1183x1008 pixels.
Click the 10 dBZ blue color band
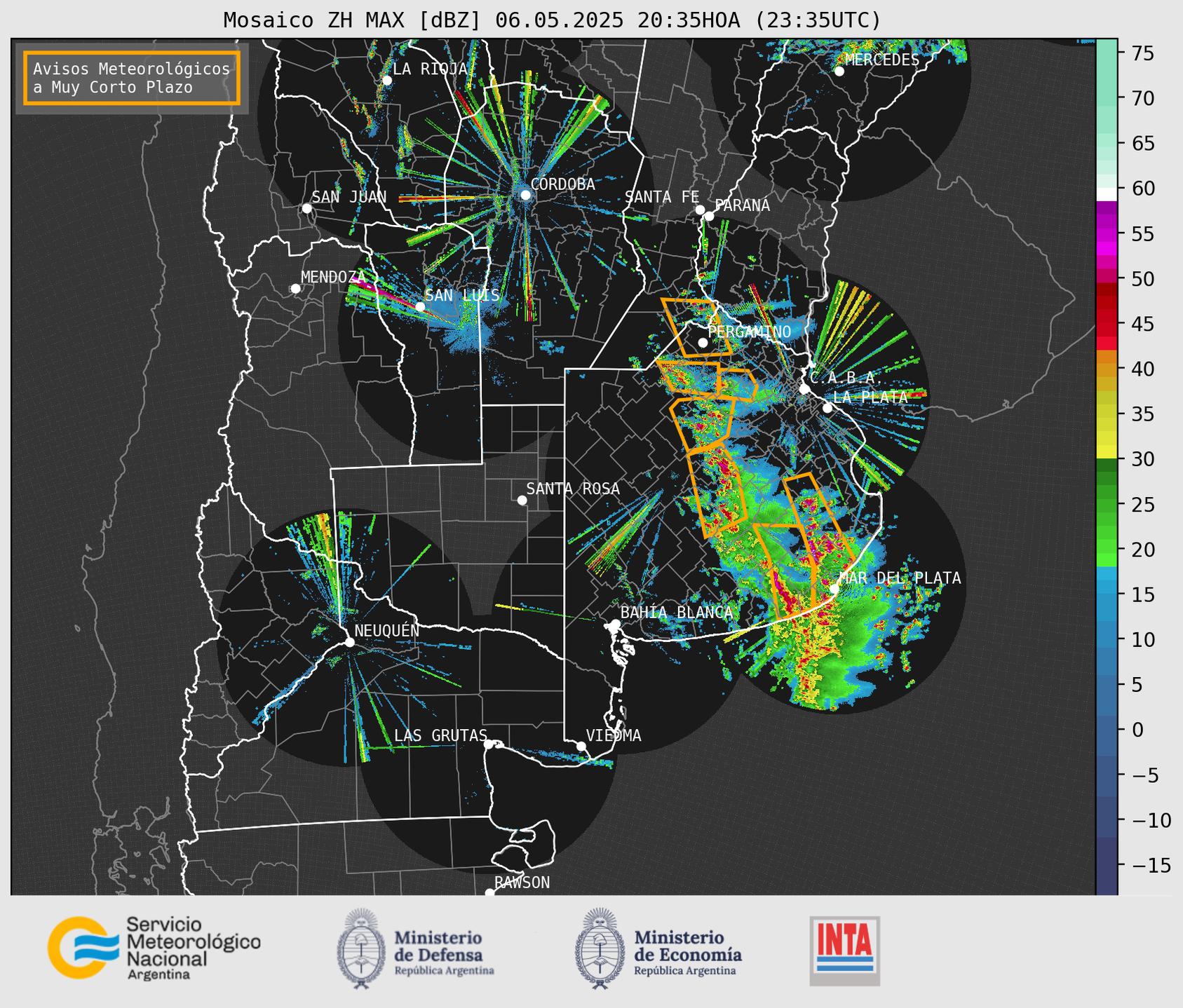pos(1107,639)
